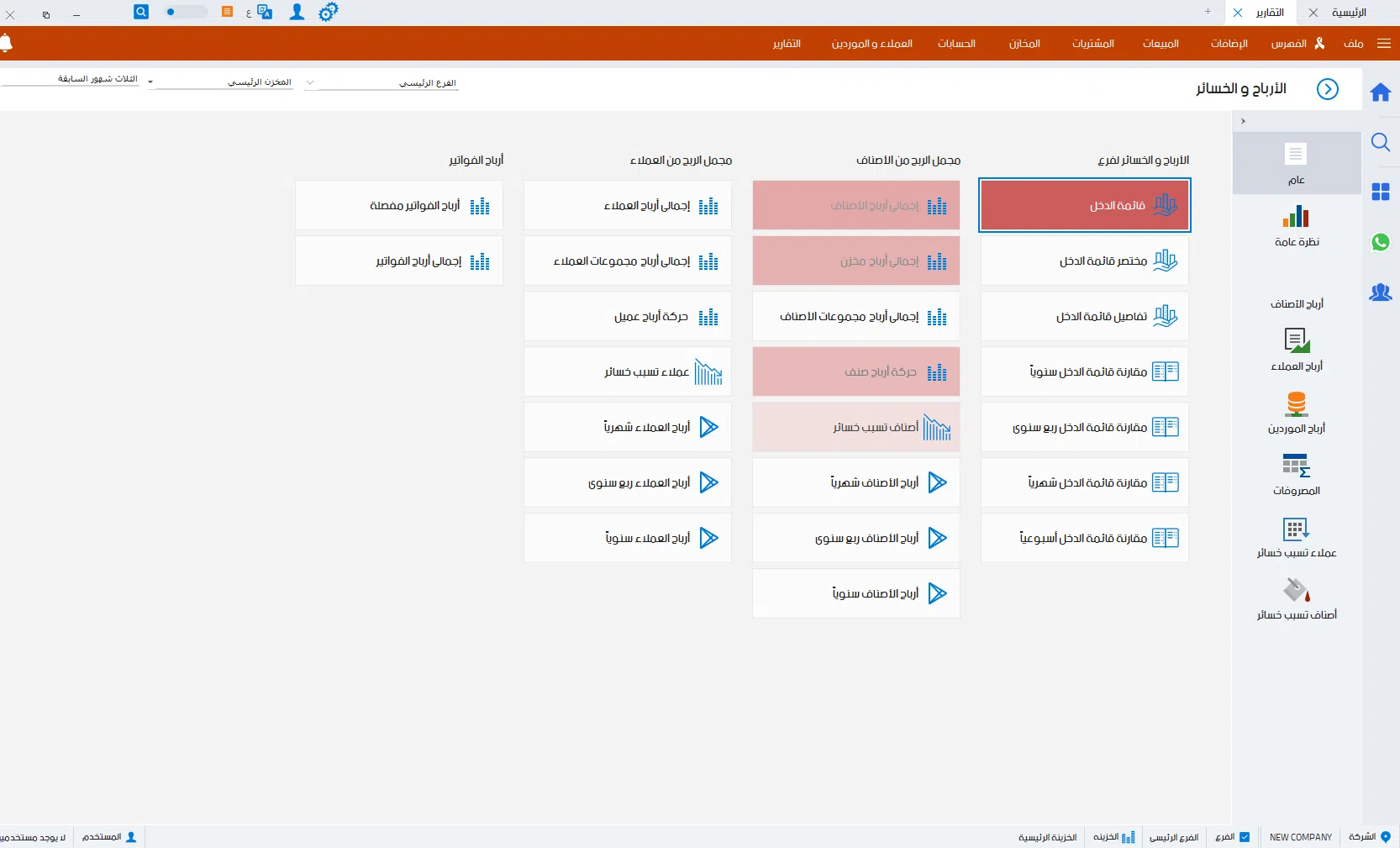Screen dimensions: 1400x848
Task: Expand the sidebar panel chevron arrow
Action: tap(1243, 121)
